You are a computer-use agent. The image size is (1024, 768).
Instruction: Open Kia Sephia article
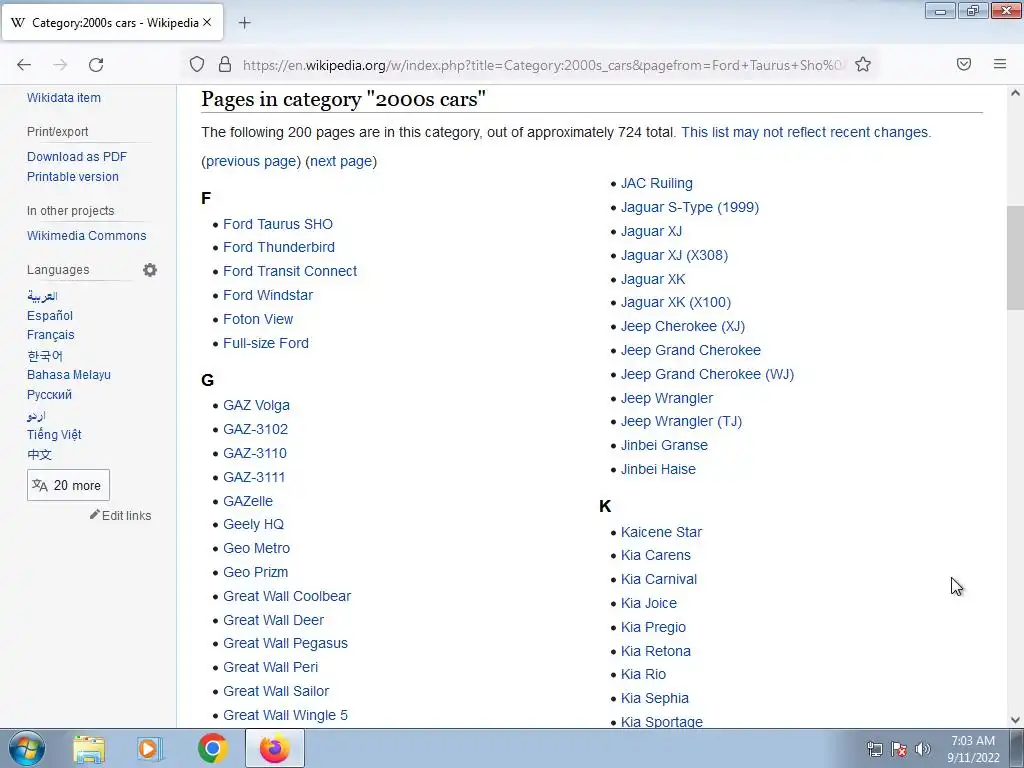(x=654, y=698)
